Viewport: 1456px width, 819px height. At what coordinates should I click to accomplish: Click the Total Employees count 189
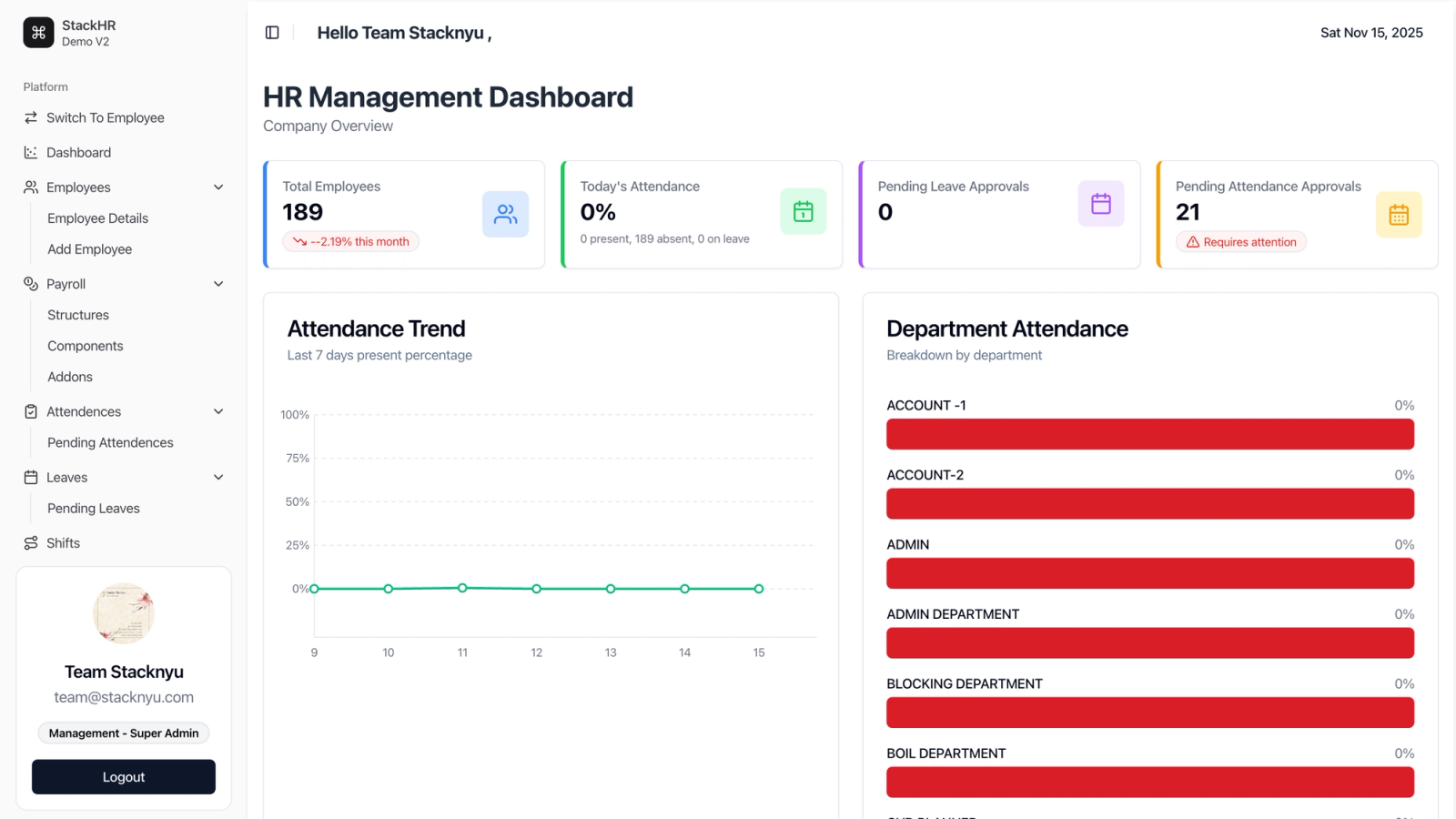click(x=303, y=212)
